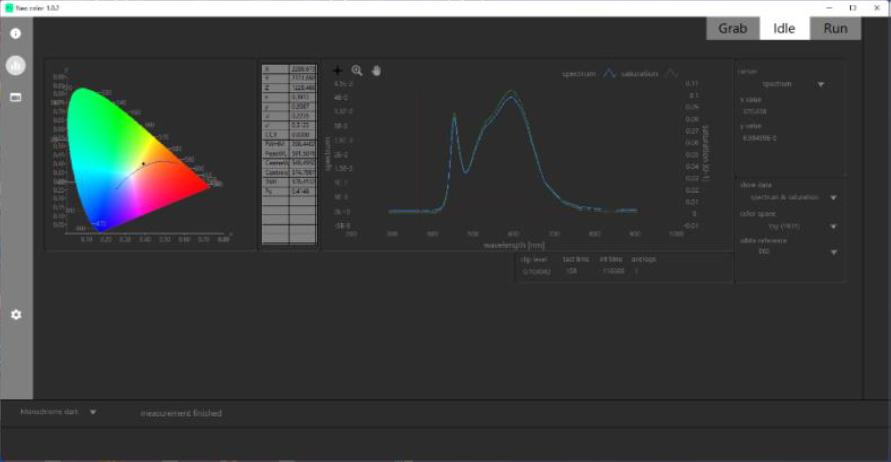
Task: Select the pan hand tool
Action: point(377,71)
